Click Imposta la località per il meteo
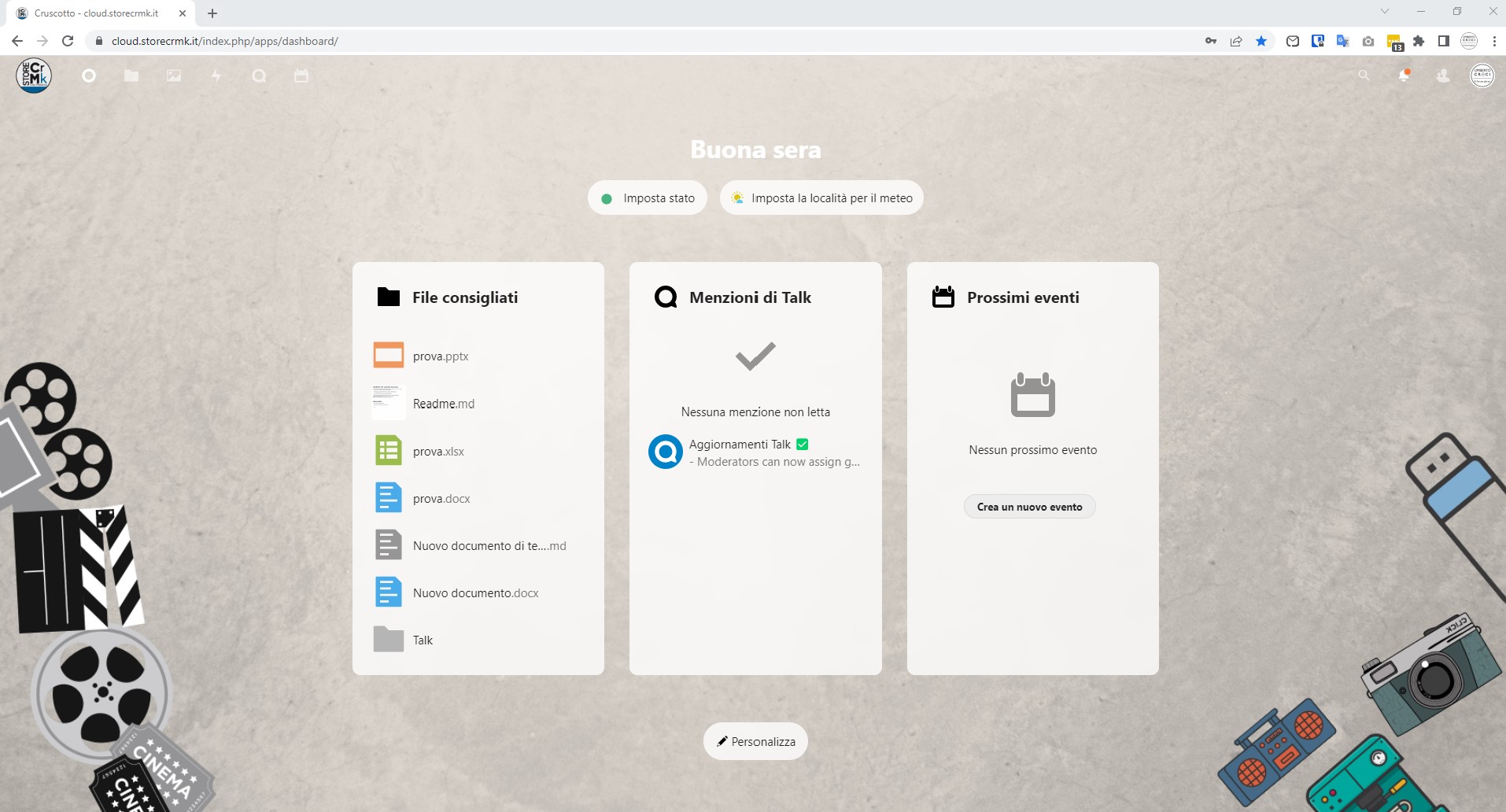Viewport: 1506px width, 812px height. [821, 198]
